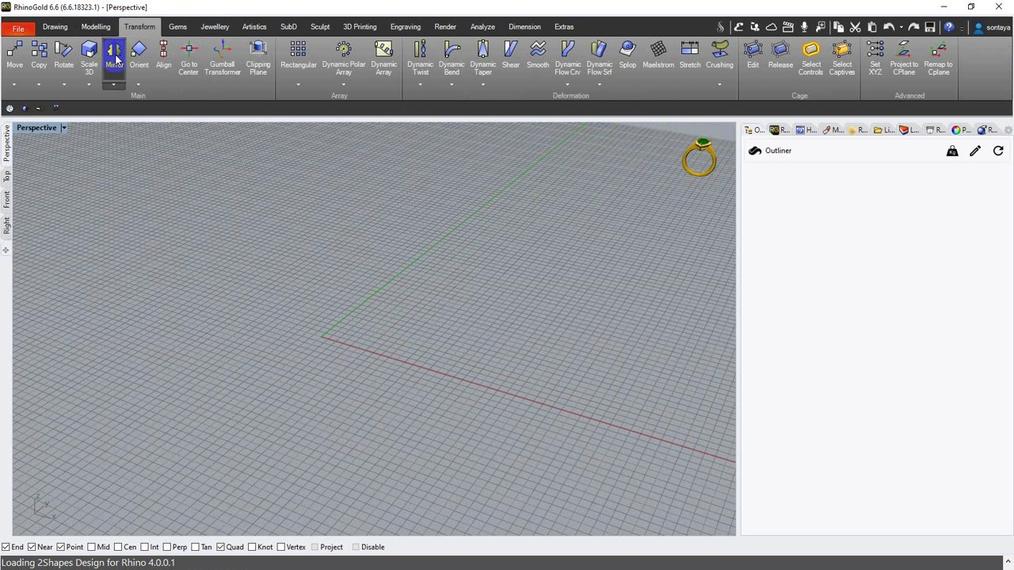Choose the Dynamic Polar Array tool

point(343,58)
